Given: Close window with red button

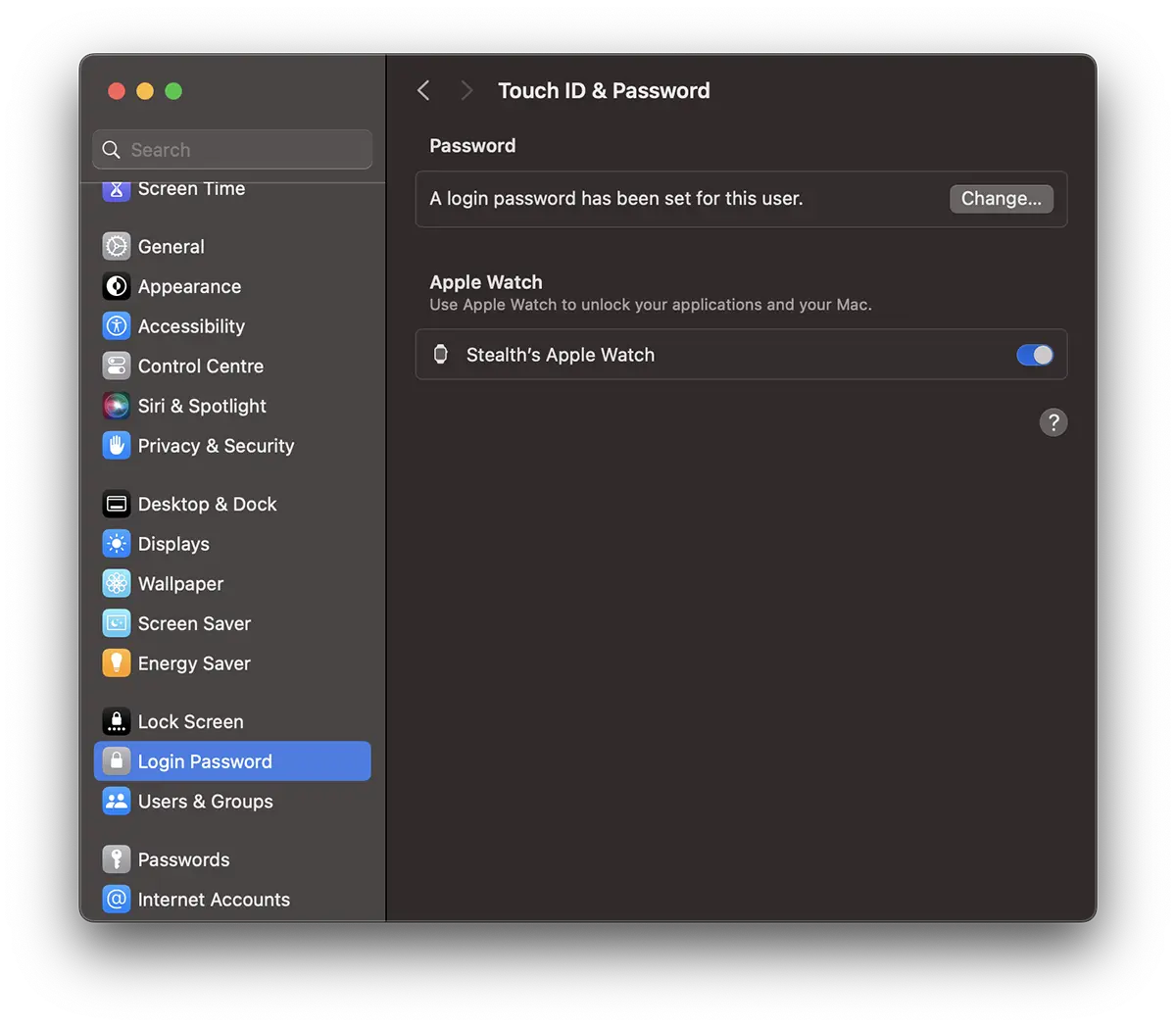Looking at the screenshot, I should click(117, 91).
